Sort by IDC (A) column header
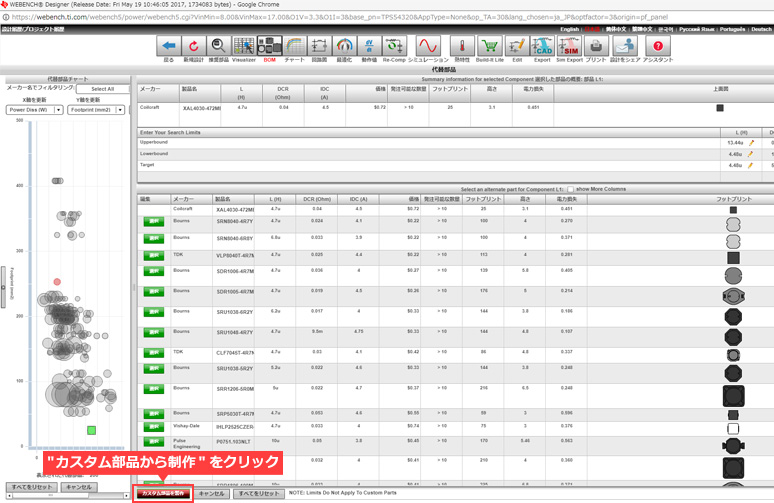Image resolution: width=774 pixels, height=503 pixels. [358, 199]
